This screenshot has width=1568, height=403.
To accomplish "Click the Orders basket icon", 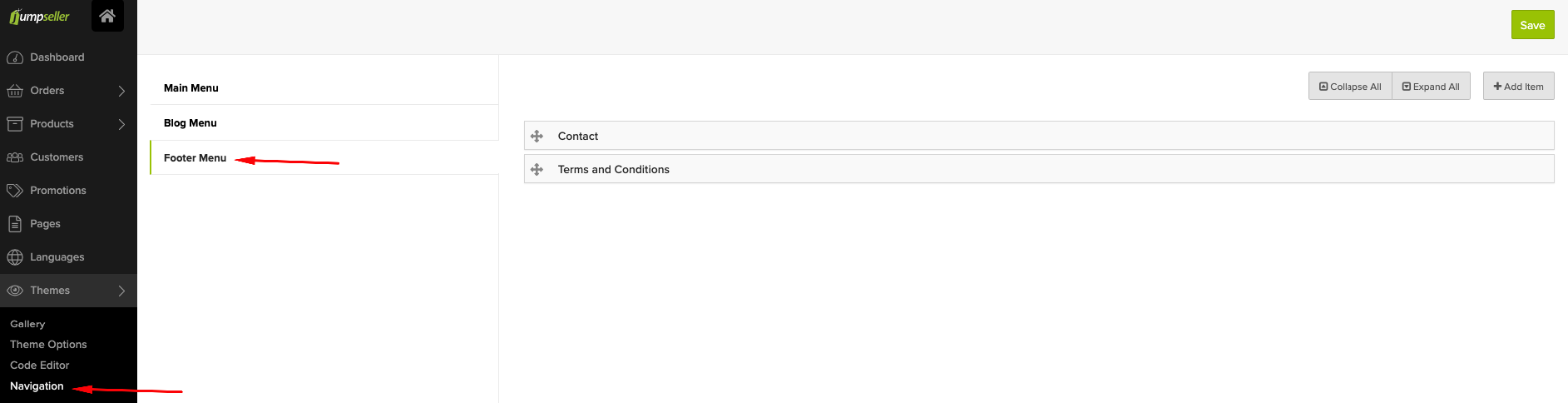I will tap(15, 91).
